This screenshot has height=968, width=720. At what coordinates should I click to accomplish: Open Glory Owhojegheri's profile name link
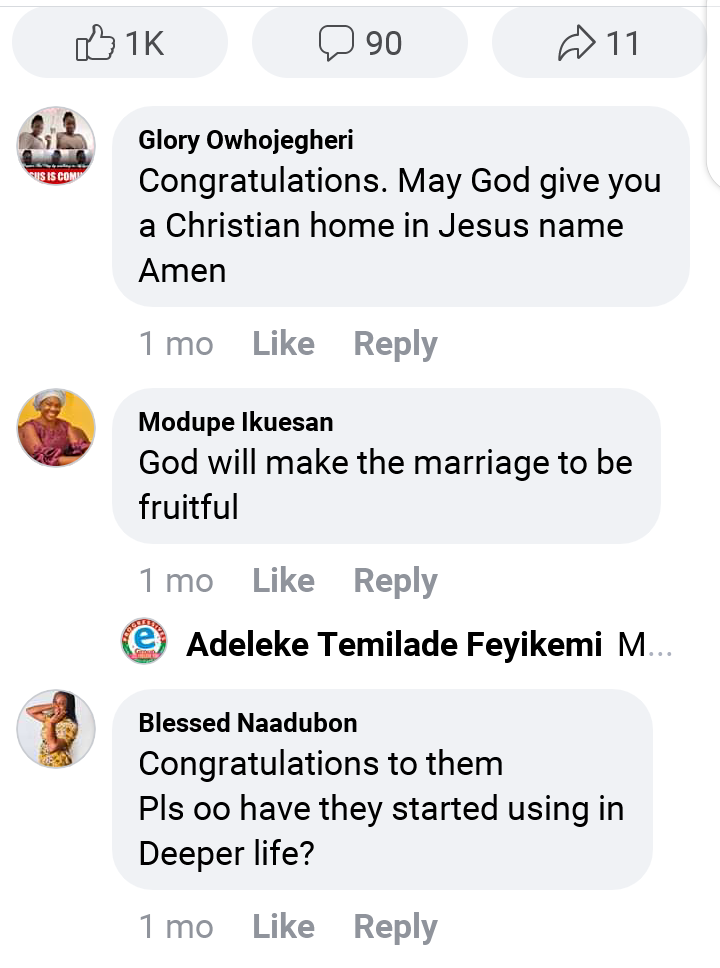pos(245,140)
